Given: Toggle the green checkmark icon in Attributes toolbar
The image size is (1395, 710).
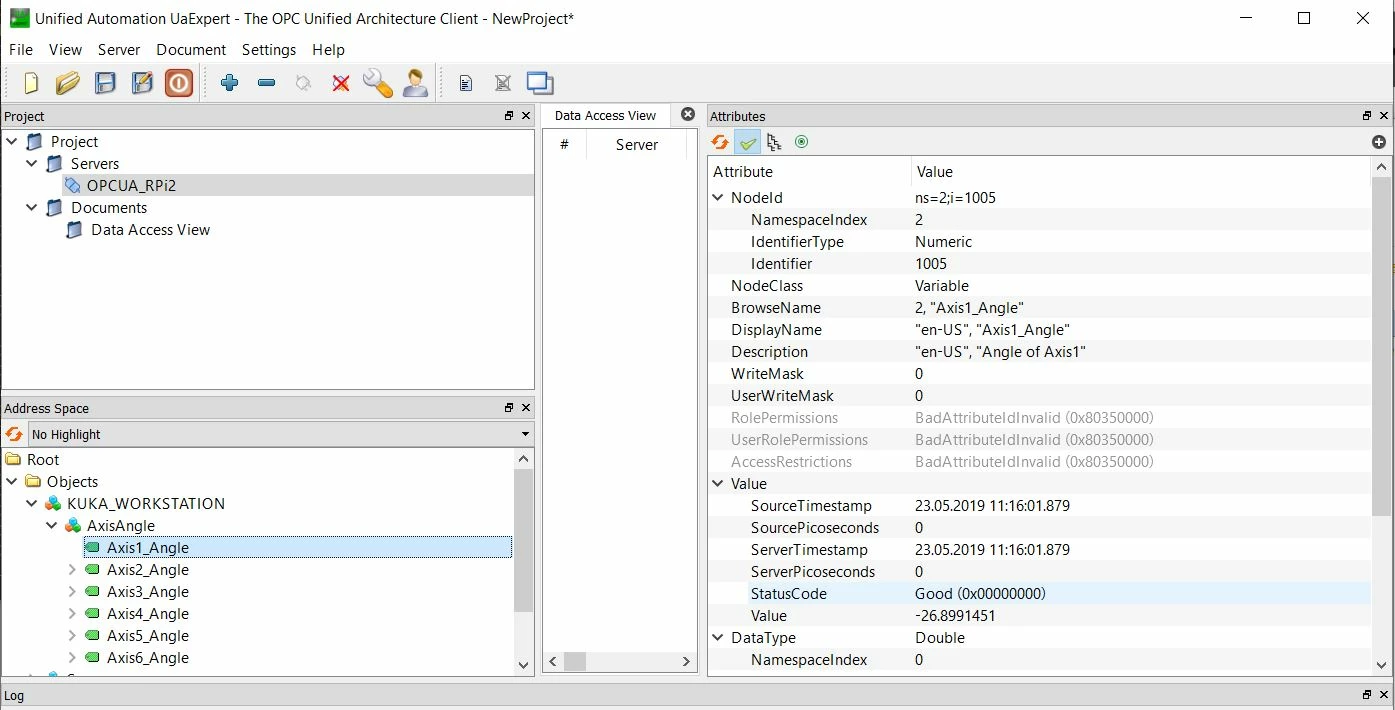Looking at the screenshot, I should (748, 142).
